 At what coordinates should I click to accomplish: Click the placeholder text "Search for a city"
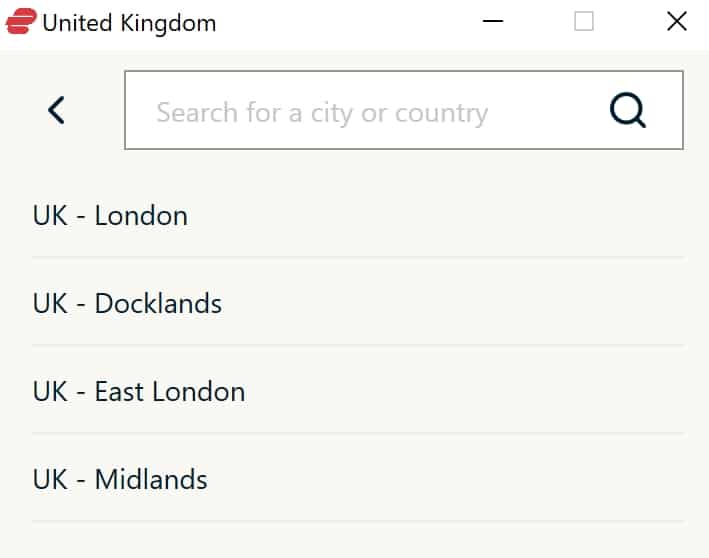pyautogui.click(x=254, y=113)
